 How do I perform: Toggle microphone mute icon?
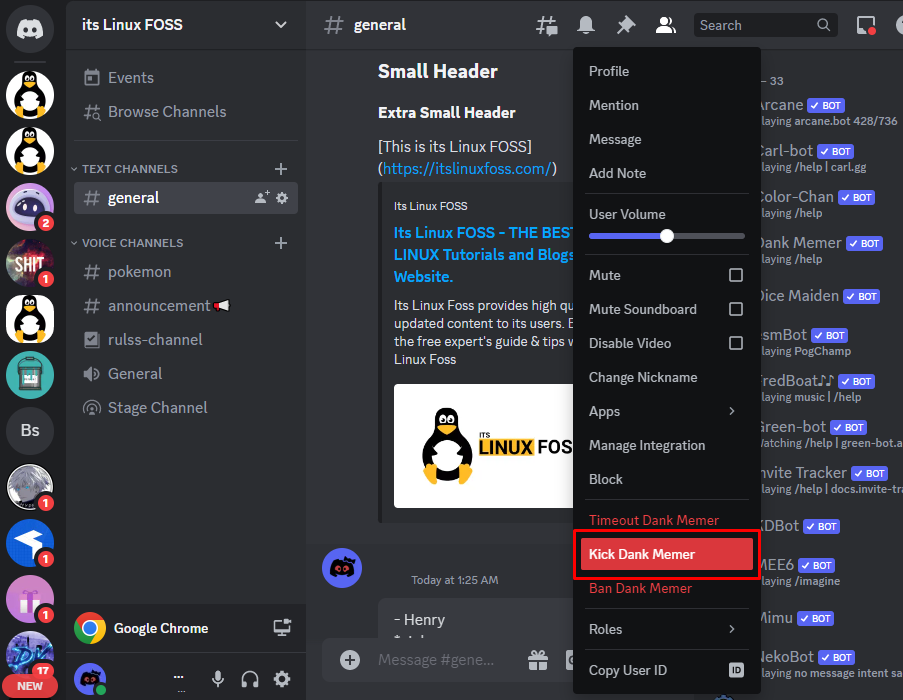pyautogui.click(x=218, y=679)
